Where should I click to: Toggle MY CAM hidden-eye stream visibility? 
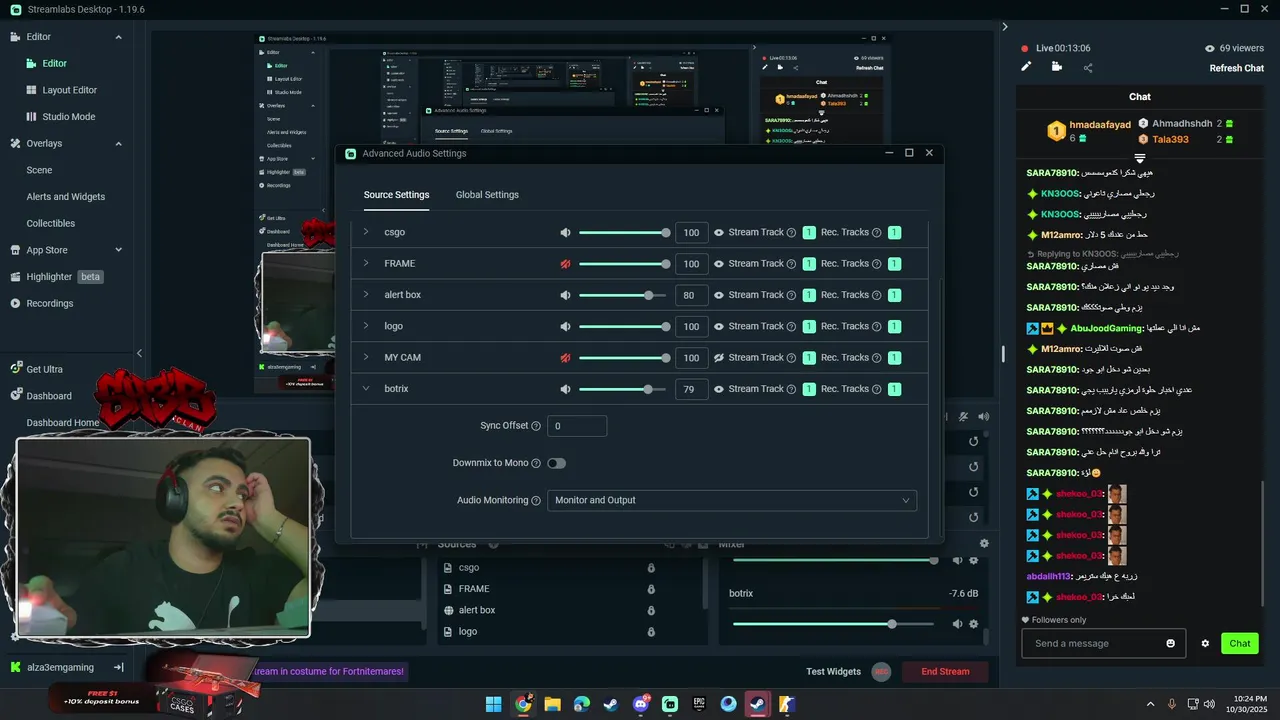click(718, 358)
